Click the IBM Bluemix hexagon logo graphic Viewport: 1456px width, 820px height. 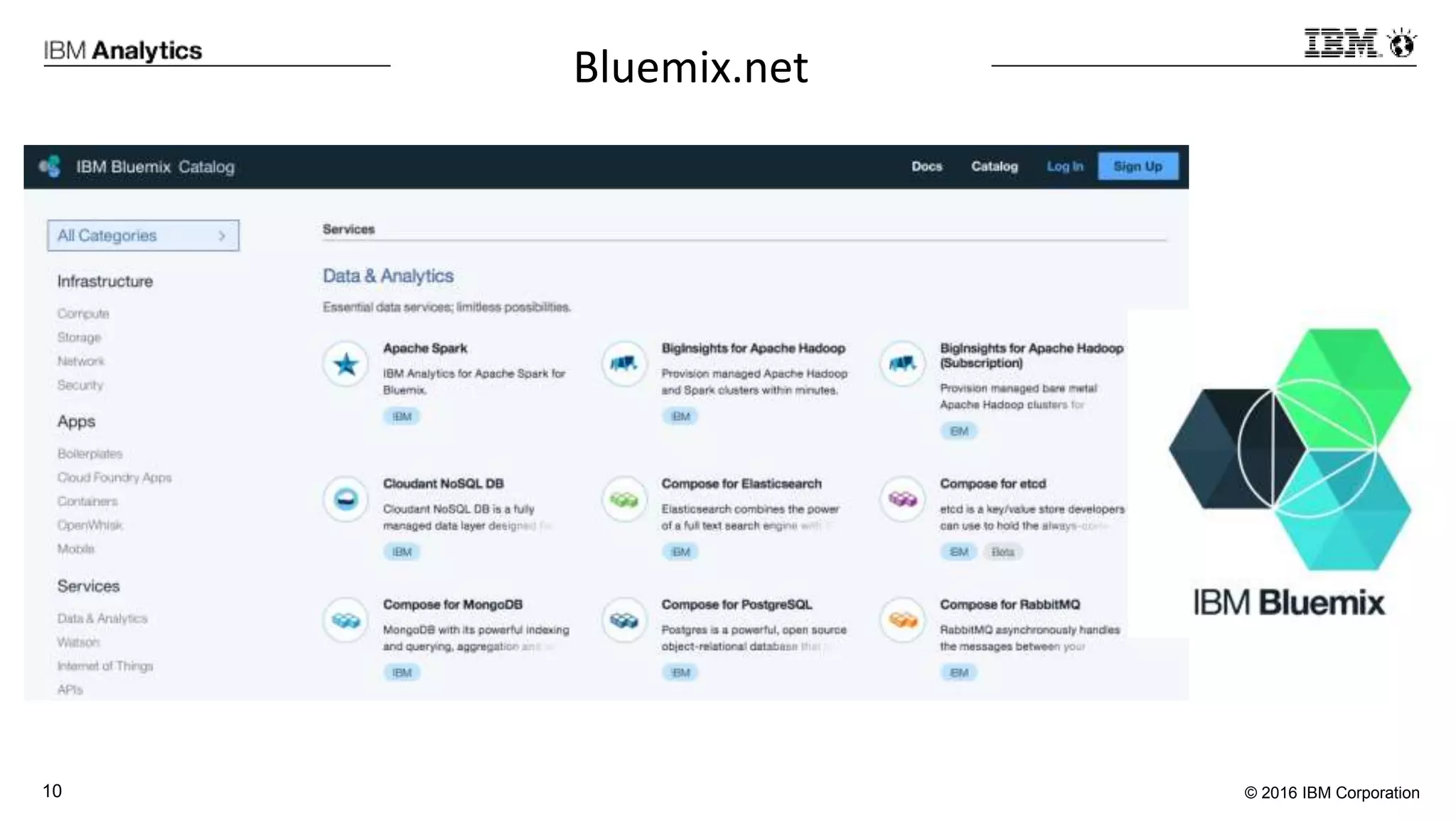(x=1290, y=449)
